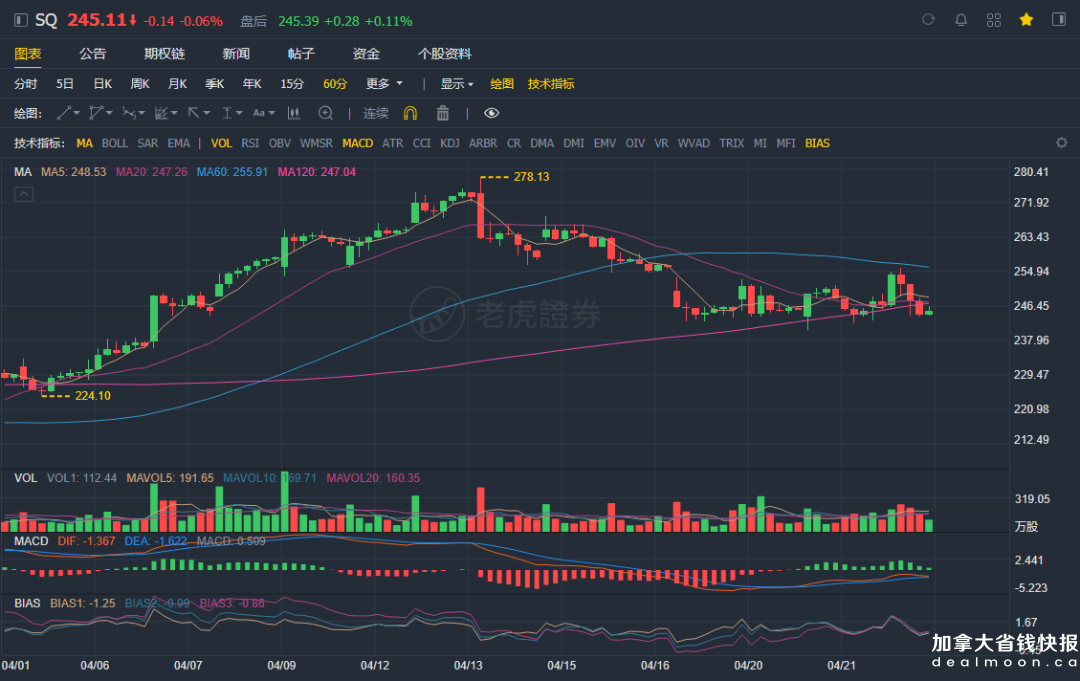Screen dimensions: 1080x681
Task: Open the 显示 display dropdown
Action: coord(458,84)
